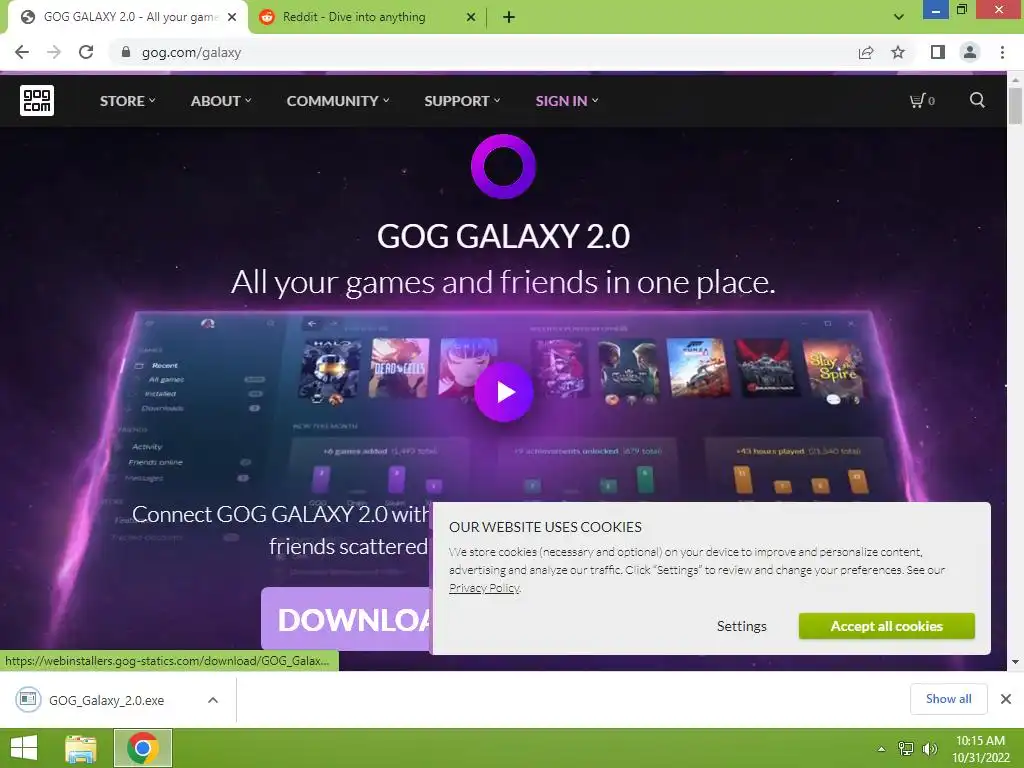Click the vertical scrollbar thumb

tap(1015, 106)
